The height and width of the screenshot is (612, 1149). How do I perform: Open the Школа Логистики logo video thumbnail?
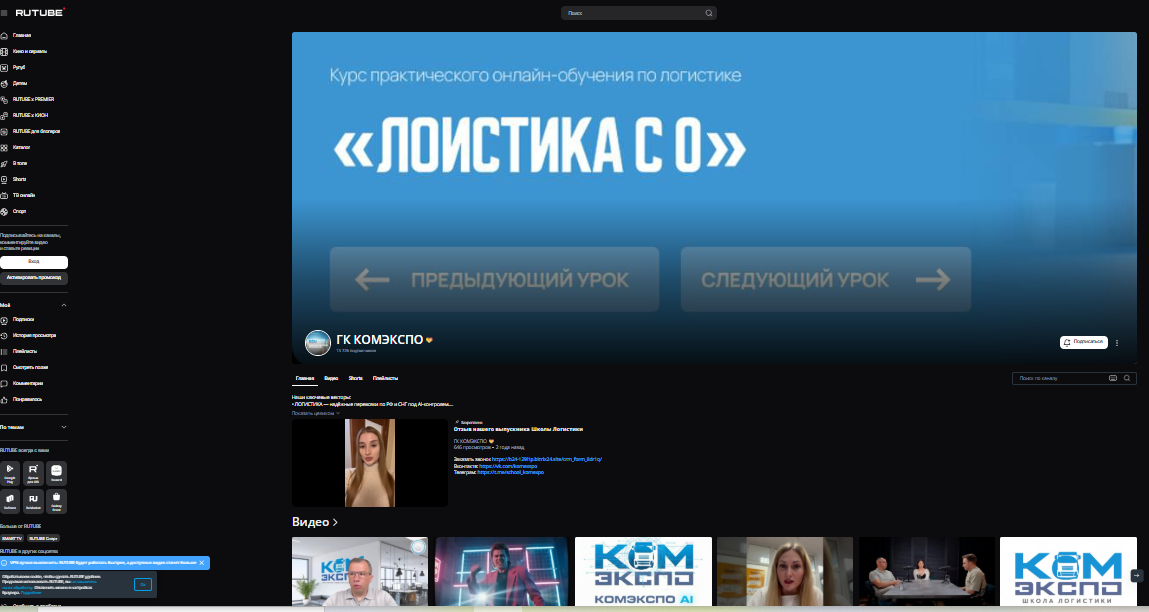pos(1068,572)
